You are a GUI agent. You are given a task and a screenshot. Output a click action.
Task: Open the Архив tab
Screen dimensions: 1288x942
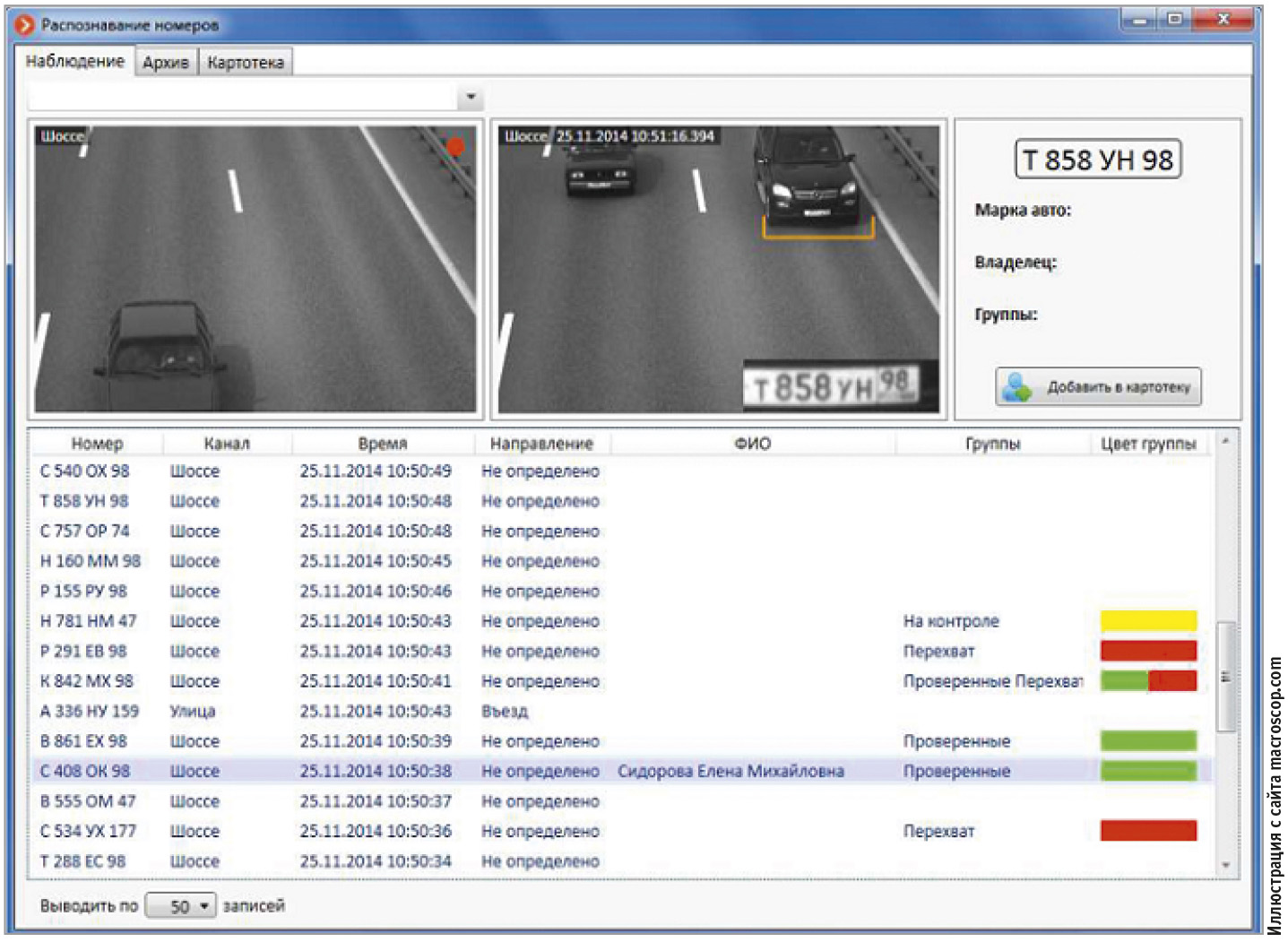(166, 62)
